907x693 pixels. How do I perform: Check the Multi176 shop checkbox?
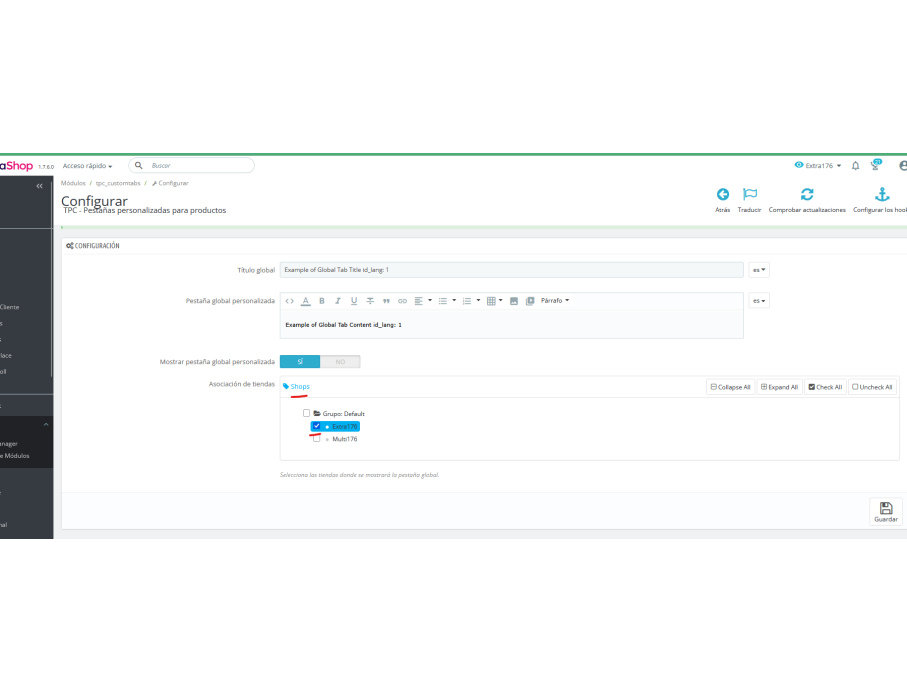(316, 438)
